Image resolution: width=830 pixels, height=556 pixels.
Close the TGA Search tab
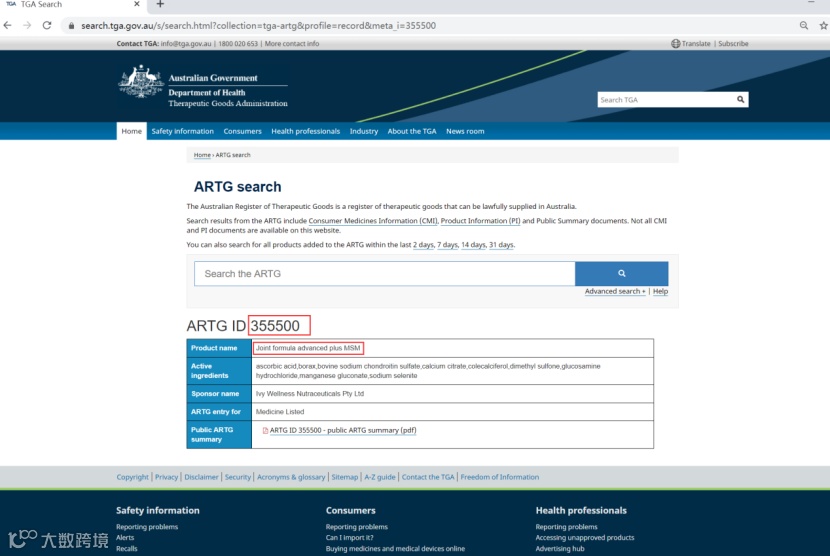coord(137,4)
